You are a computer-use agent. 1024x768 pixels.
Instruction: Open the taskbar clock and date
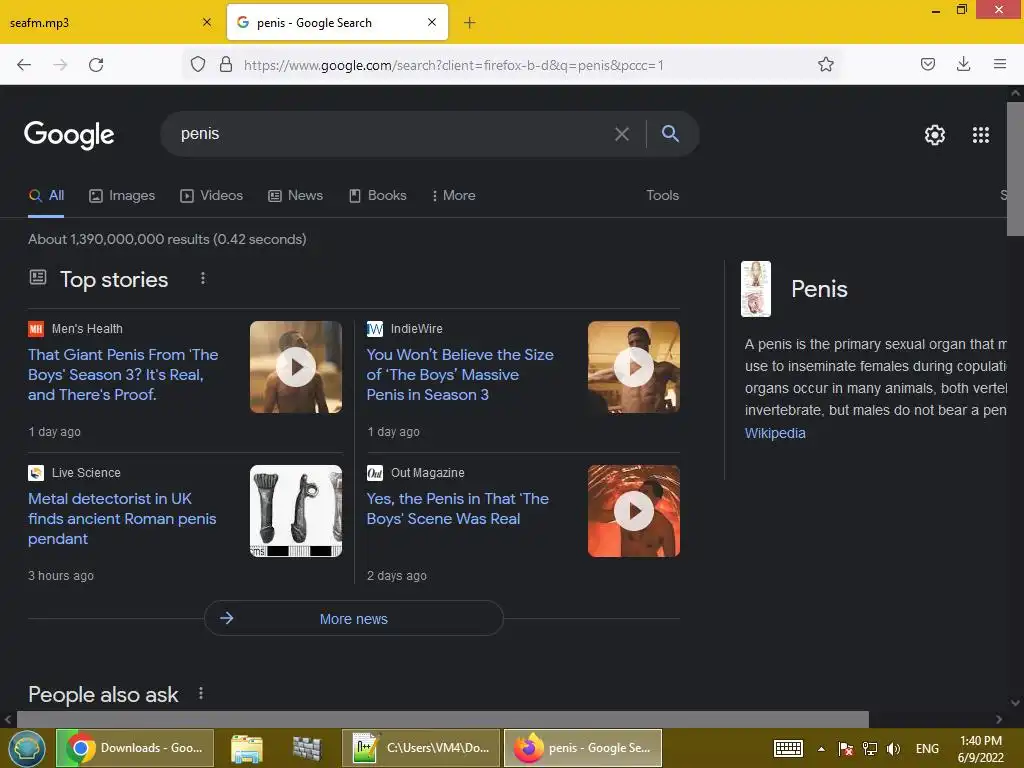[980, 749]
